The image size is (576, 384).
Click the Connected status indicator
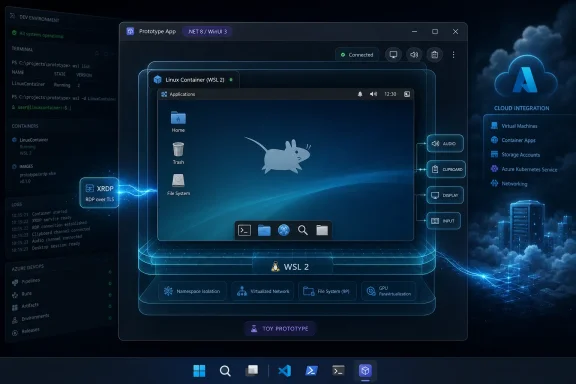click(357, 55)
